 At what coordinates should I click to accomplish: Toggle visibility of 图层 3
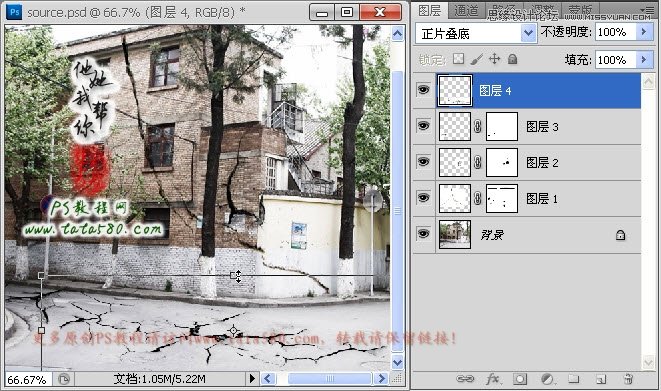pyautogui.click(x=423, y=126)
